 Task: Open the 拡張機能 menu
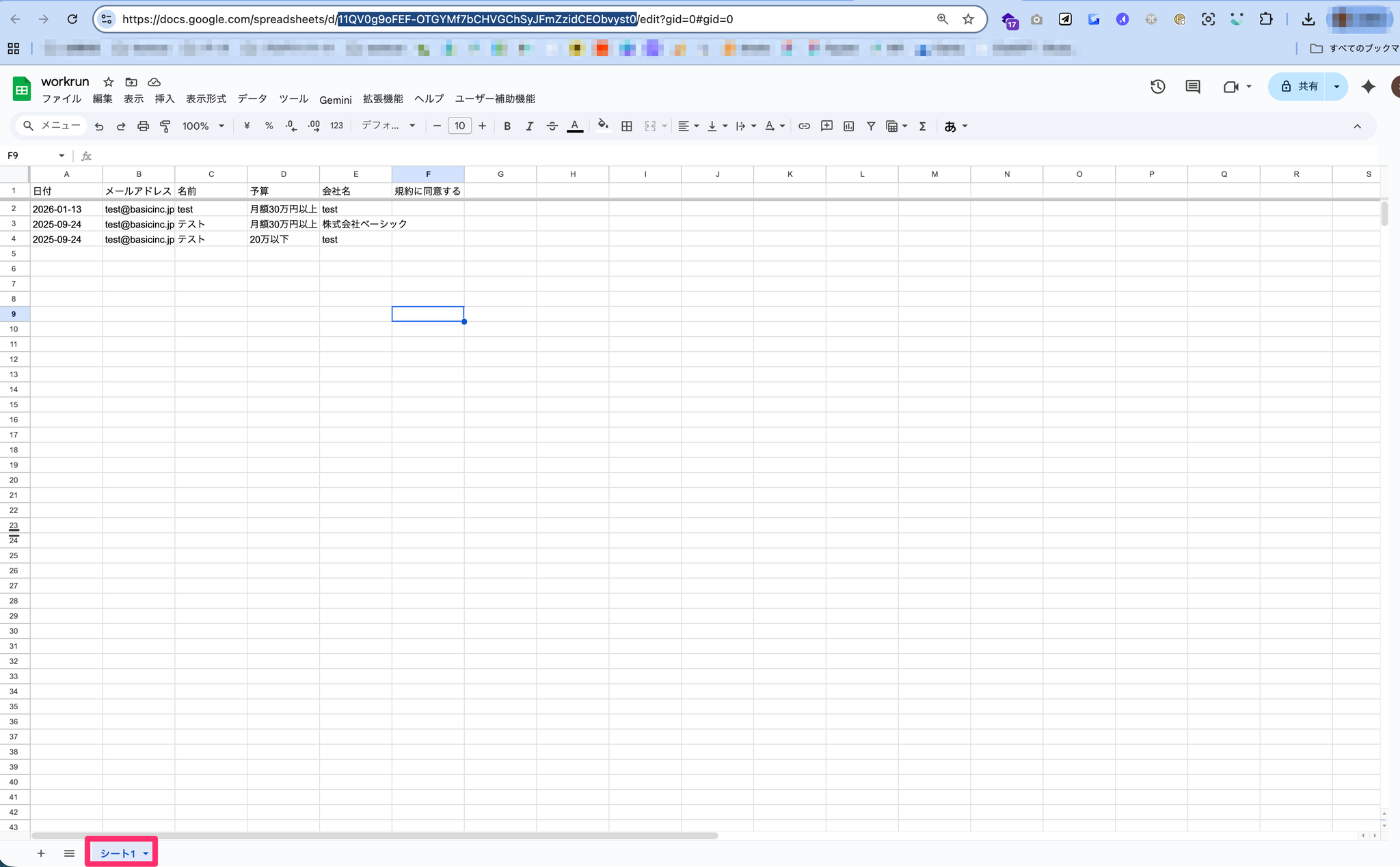point(382,99)
